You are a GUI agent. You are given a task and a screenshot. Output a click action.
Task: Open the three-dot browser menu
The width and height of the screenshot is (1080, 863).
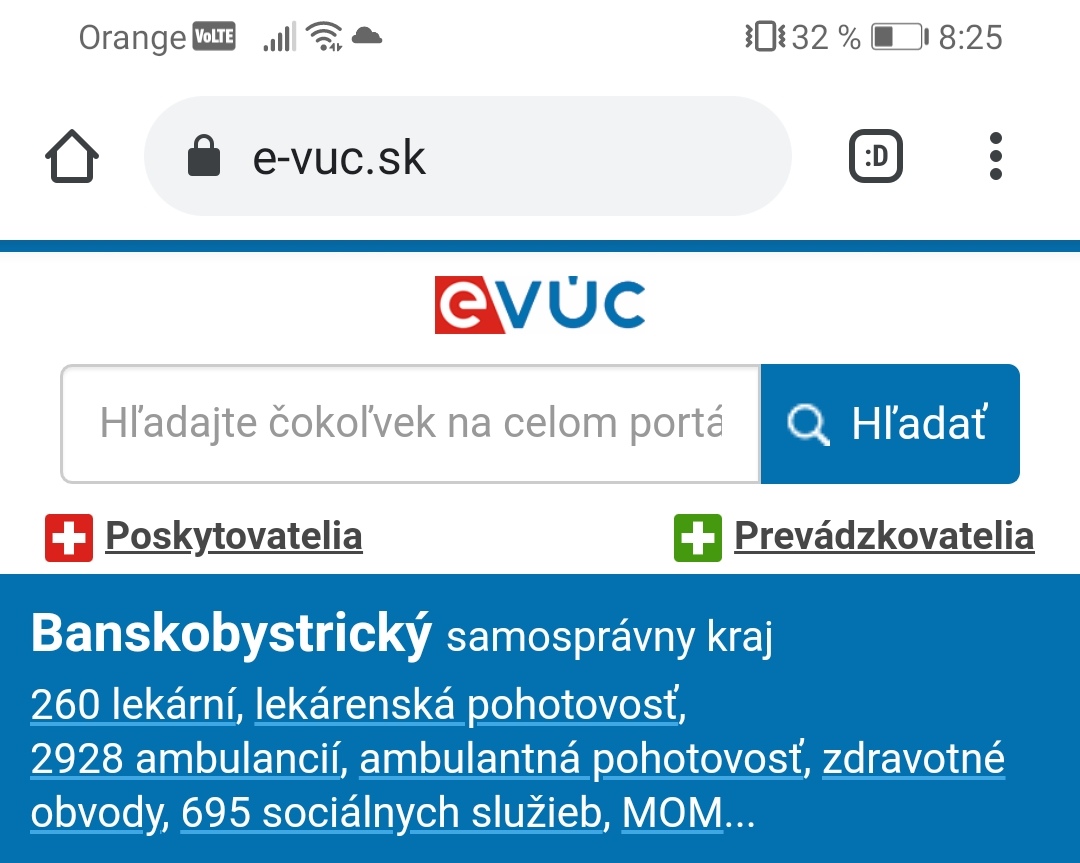click(995, 156)
